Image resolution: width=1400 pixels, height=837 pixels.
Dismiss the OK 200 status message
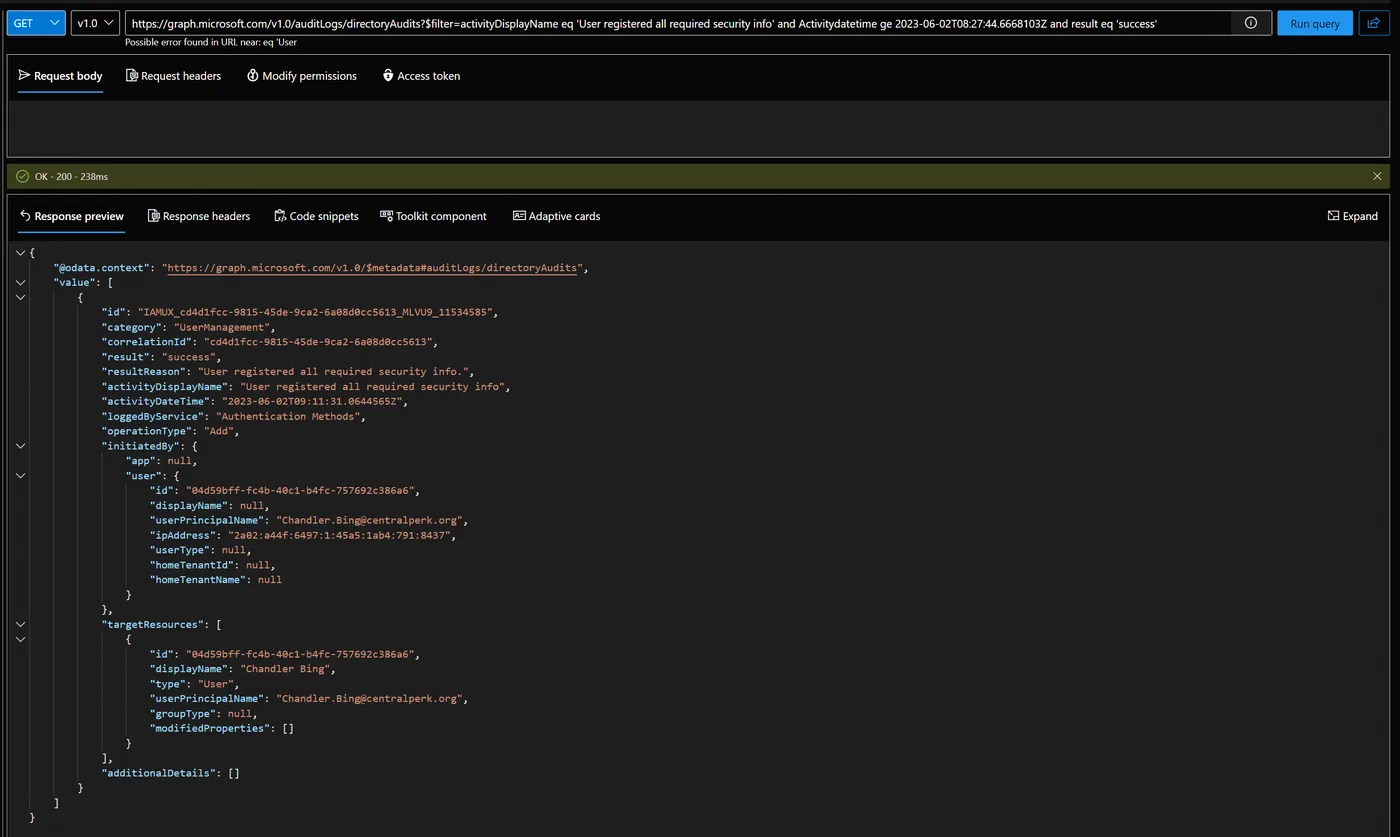click(x=1377, y=176)
